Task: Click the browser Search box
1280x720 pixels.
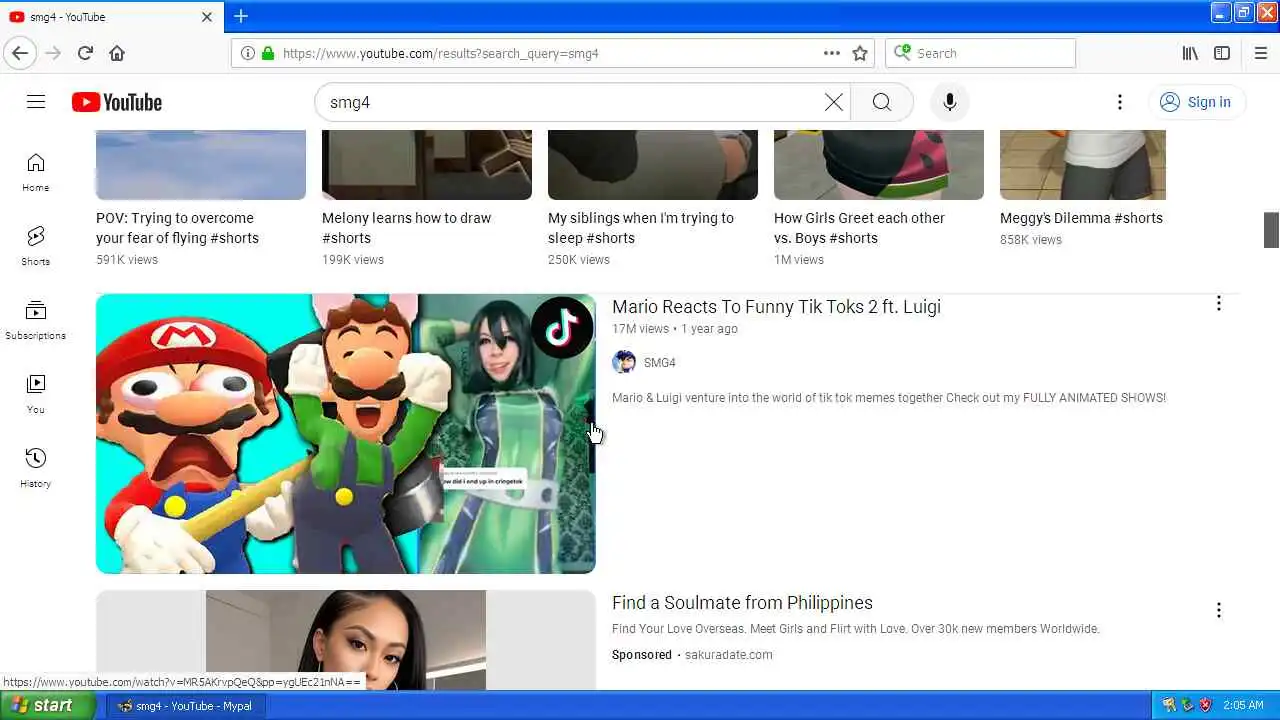Action: (980, 53)
